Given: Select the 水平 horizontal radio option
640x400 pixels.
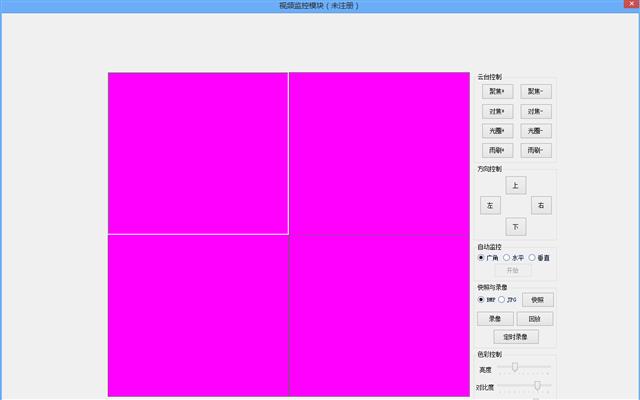Looking at the screenshot, I should [x=507, y=258].
